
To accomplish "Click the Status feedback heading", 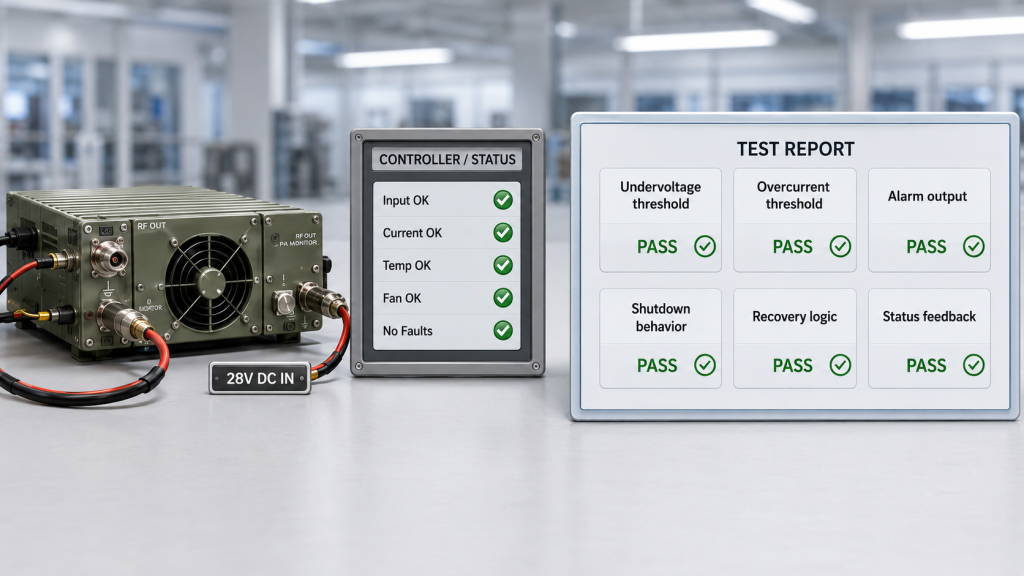I will click(929, 317).
